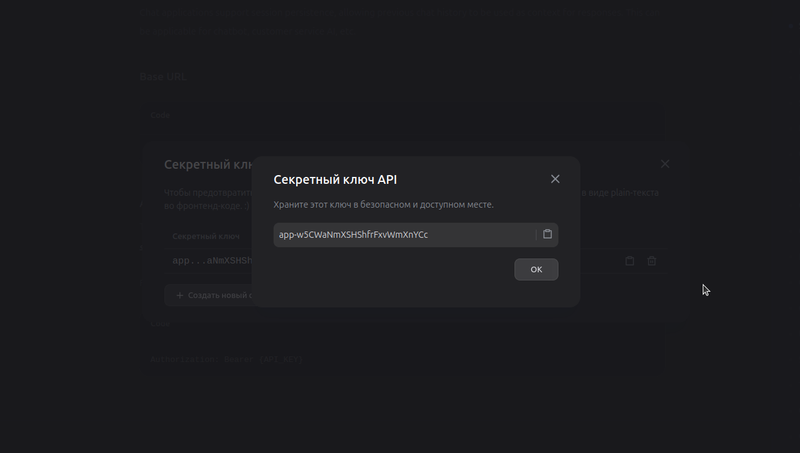800x453 pixels.
Task: Delete the key in the background list row
Action: coord(652,261)
